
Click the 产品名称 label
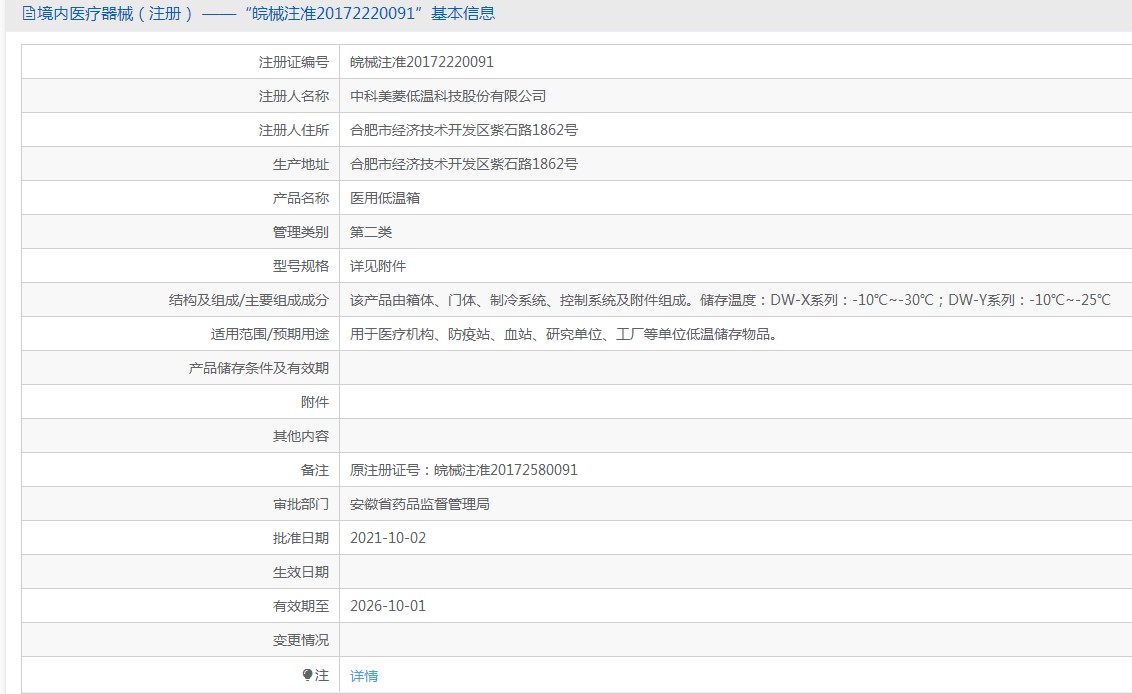pyautogui.click(x=301, y=198)
